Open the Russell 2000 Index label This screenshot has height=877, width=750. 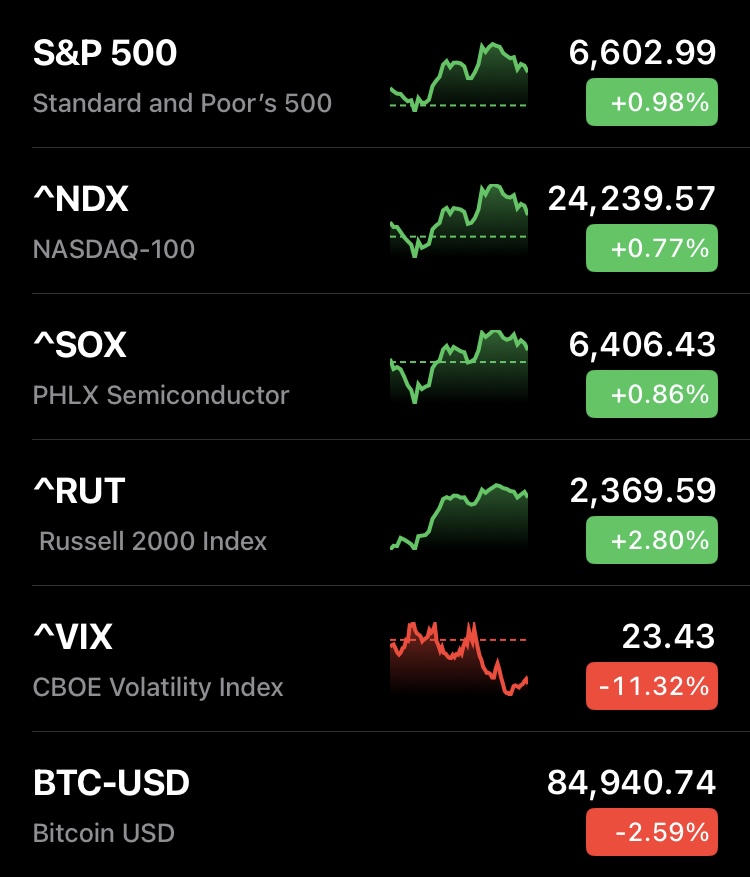(x=153, y=541)
